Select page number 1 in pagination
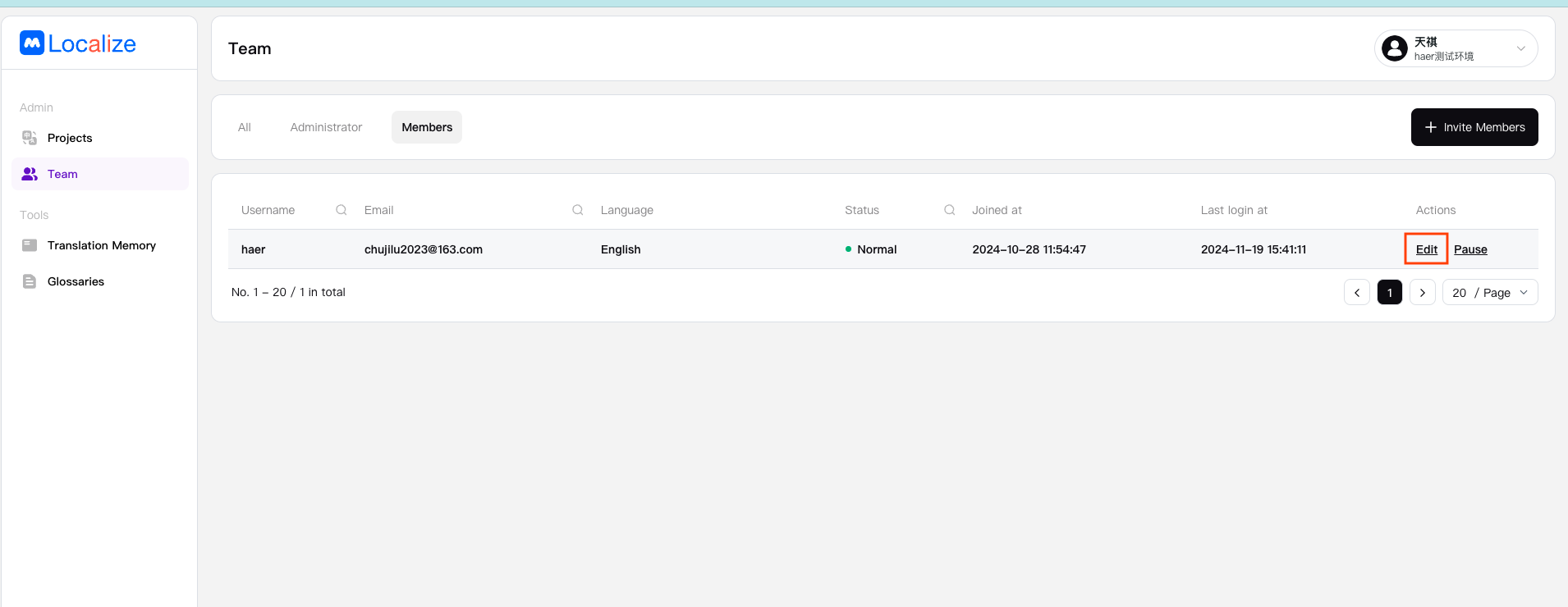The width and height of the screenshot is (1568, 607). click(1390, 293)
